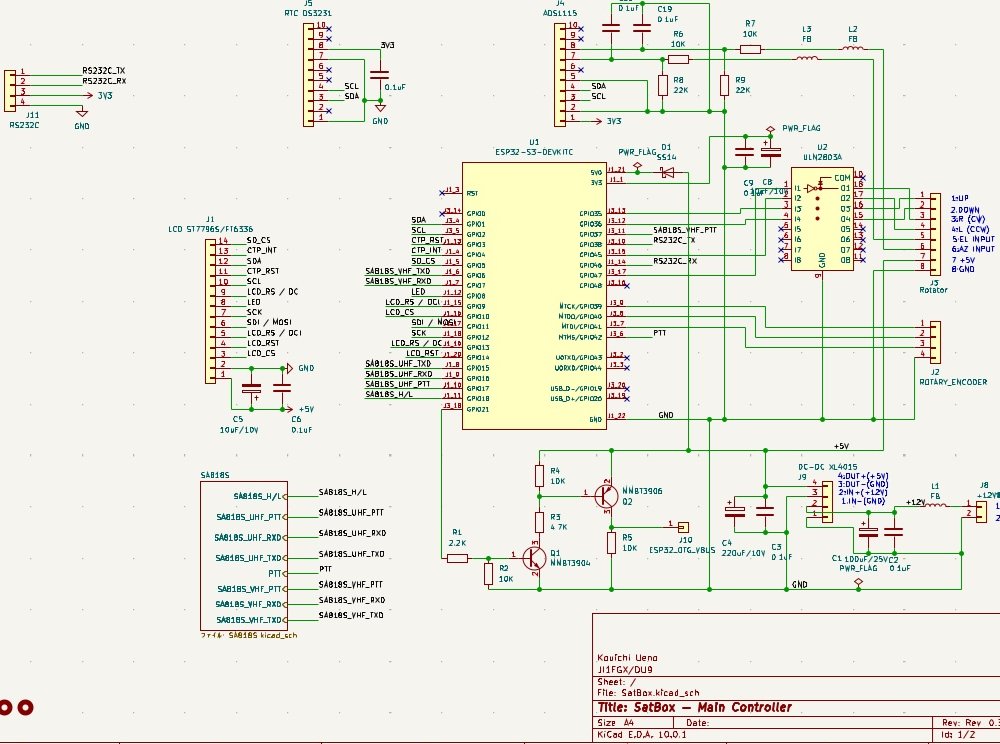Select ferrite bead L3 FB
Screen dimensions: 1000x744
pos(807,59)
